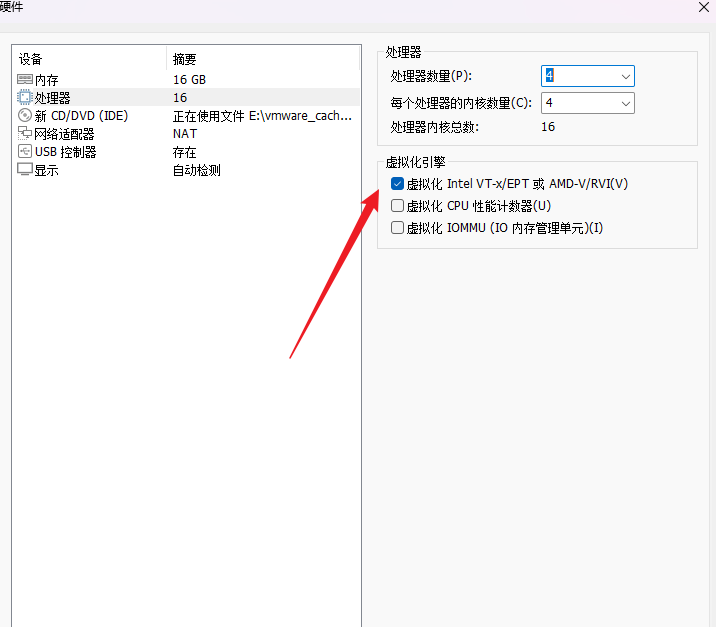The height and width of the screenshot is (627, 716).
Task: Click the 处理器数量(P): label
Action: point(431,76)
